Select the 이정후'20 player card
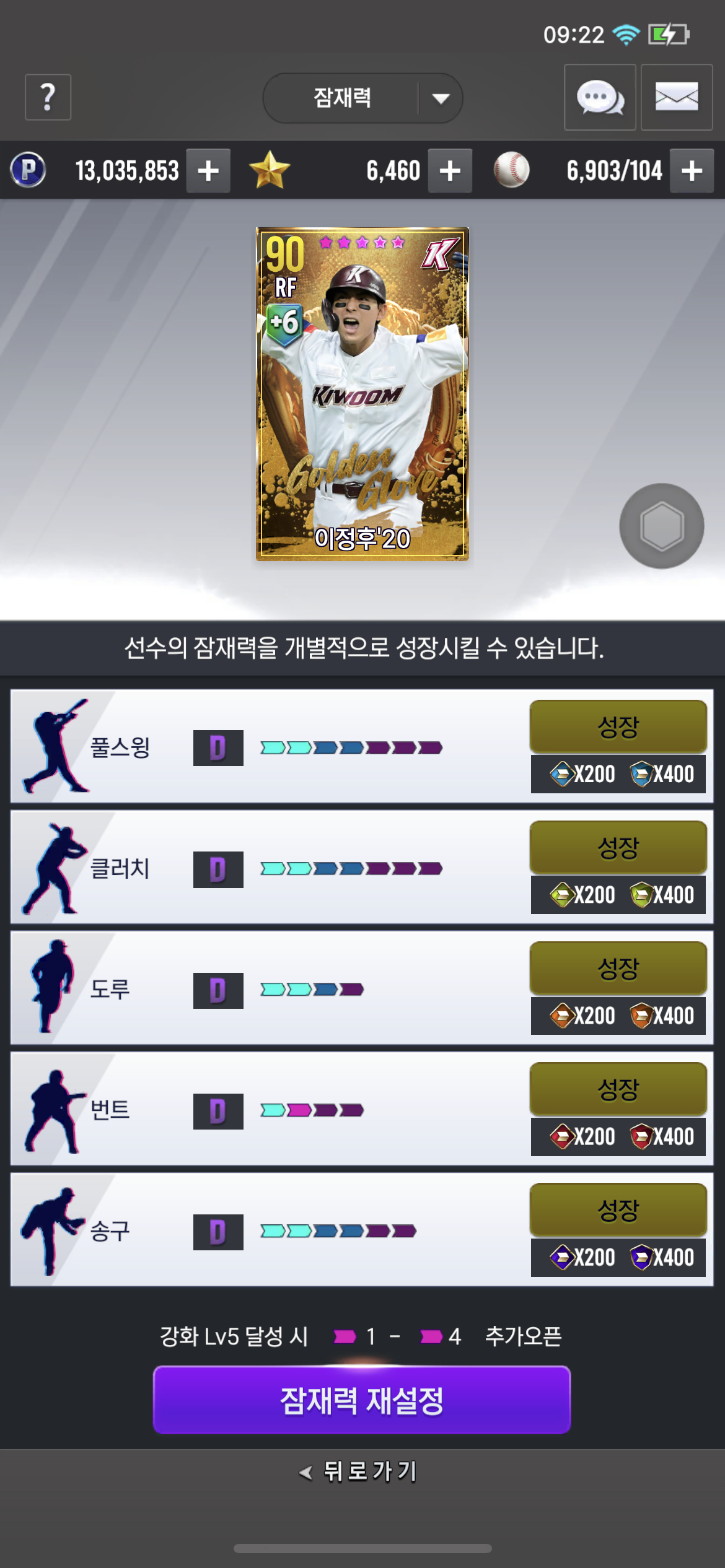The width and height of the screenshot is (725, 1568). pos(362,394)
